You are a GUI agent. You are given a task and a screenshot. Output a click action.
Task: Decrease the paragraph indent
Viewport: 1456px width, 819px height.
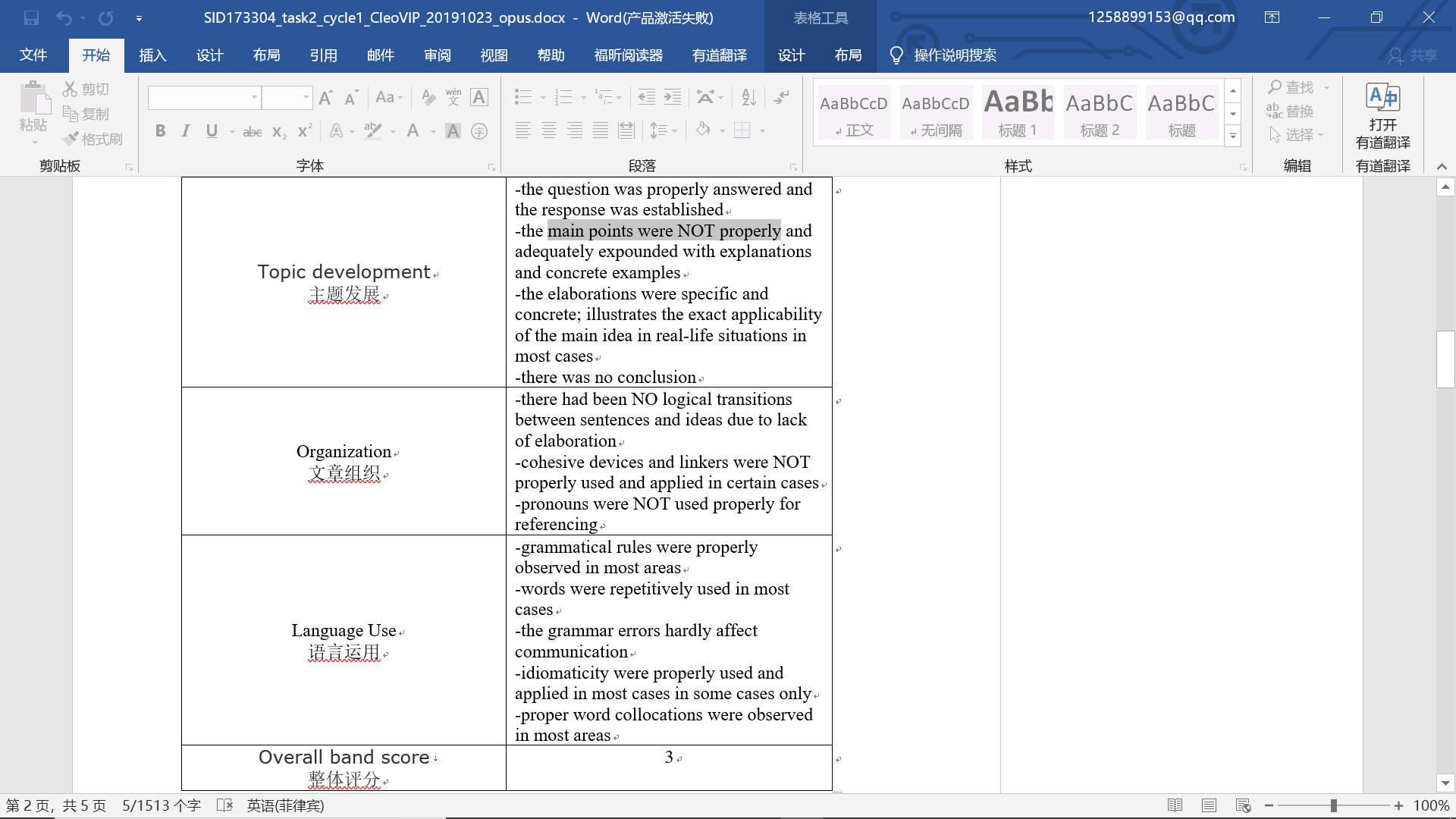tap(647, 97)
